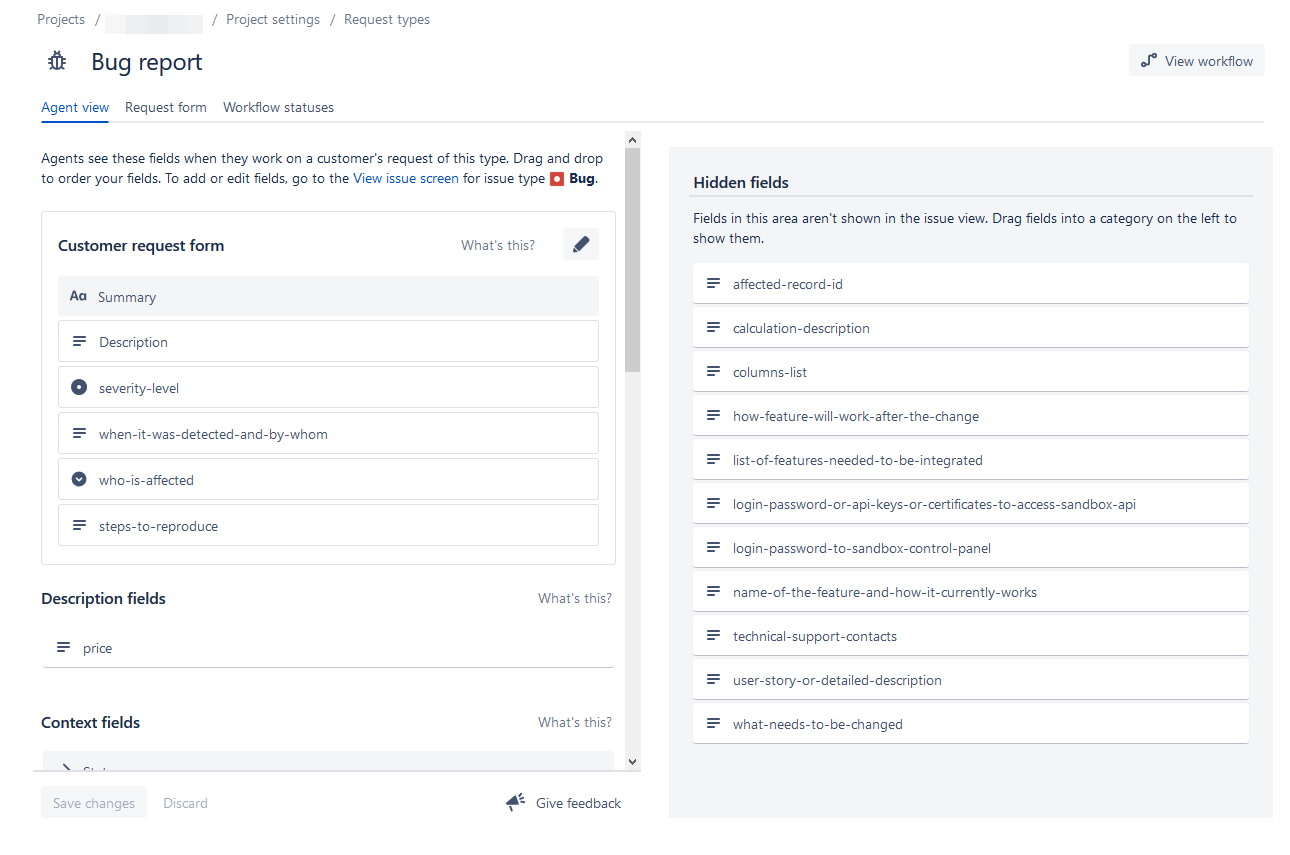Click the lines icon beside columns-list
Image resolution: width=1290 pixels, height=855 pixels.
[x=714, y=372]
